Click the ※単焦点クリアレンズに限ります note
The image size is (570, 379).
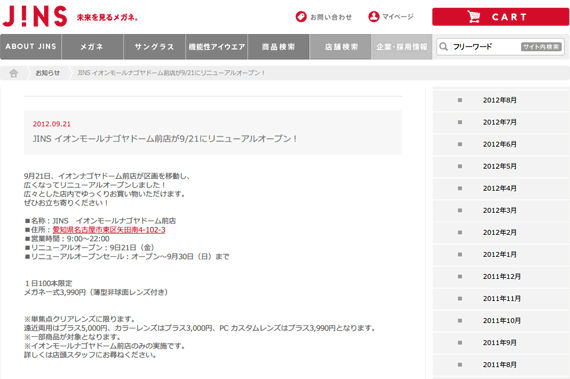tap(80, 319)
